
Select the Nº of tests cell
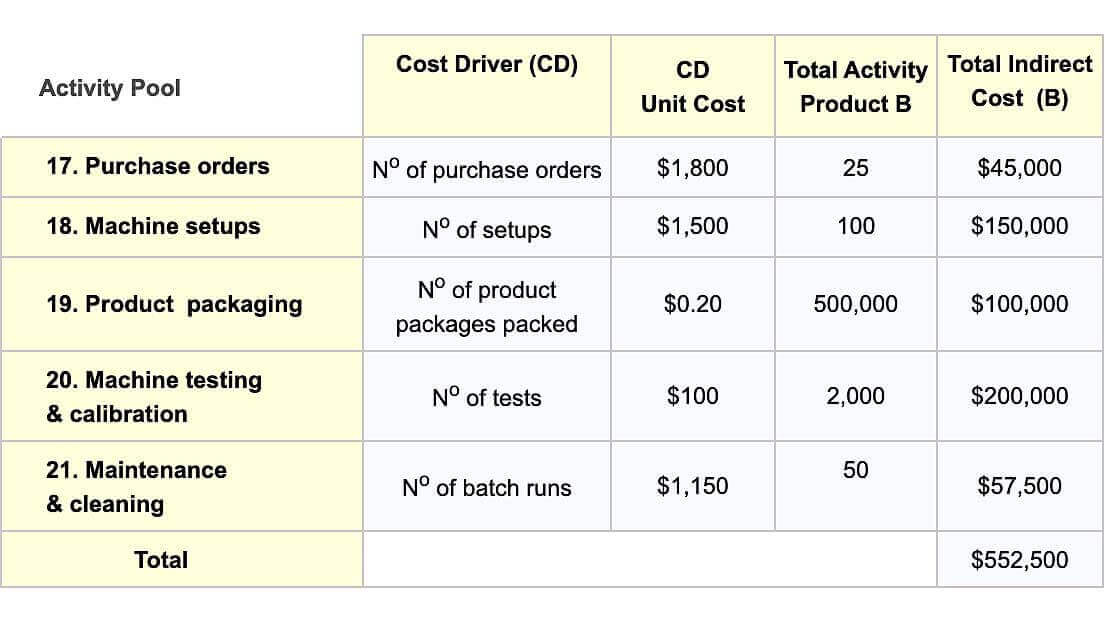coord(486,397)
